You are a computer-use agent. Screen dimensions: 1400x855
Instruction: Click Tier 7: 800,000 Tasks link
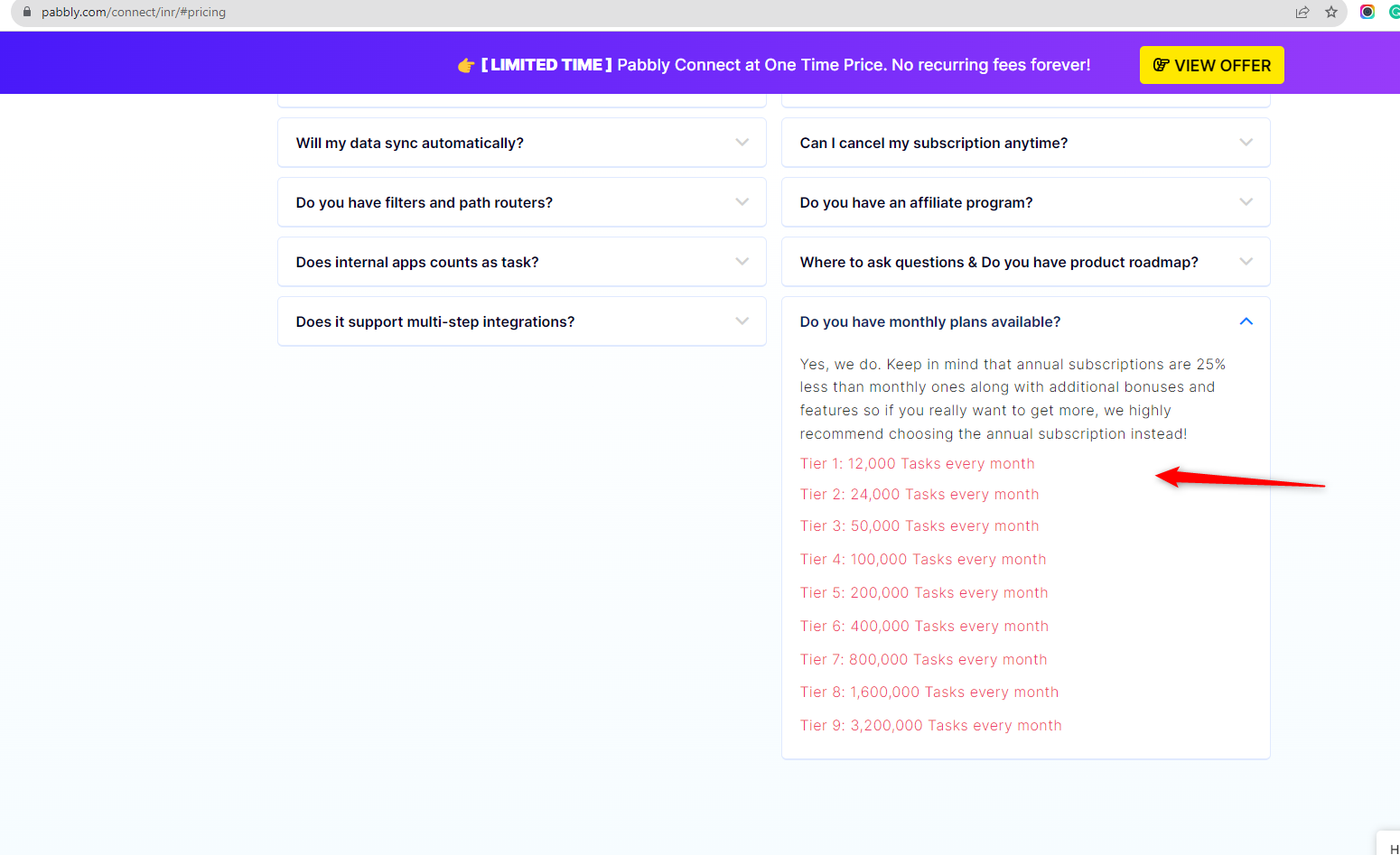923,659
